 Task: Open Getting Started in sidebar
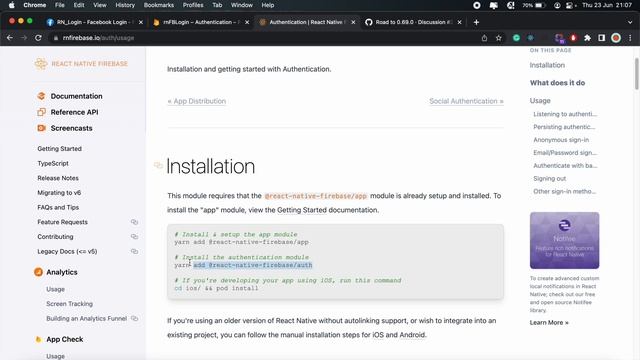(x=60, y=149)
